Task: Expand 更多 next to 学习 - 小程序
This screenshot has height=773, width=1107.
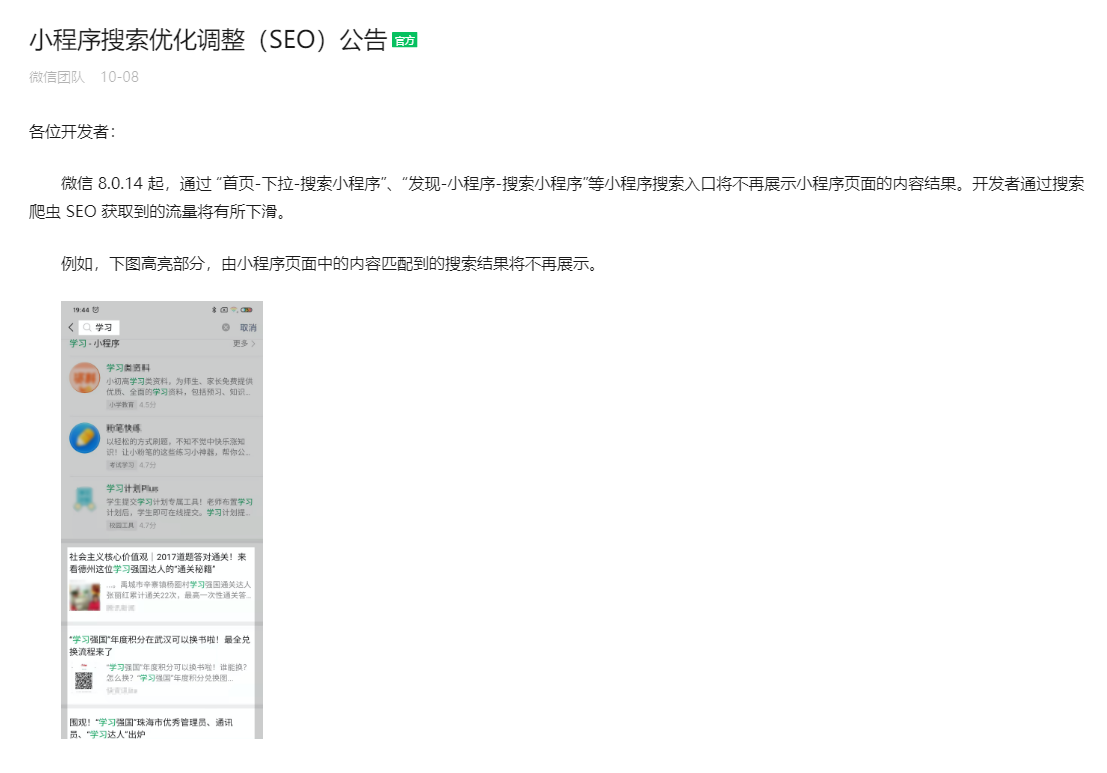Action: (244, 344)
